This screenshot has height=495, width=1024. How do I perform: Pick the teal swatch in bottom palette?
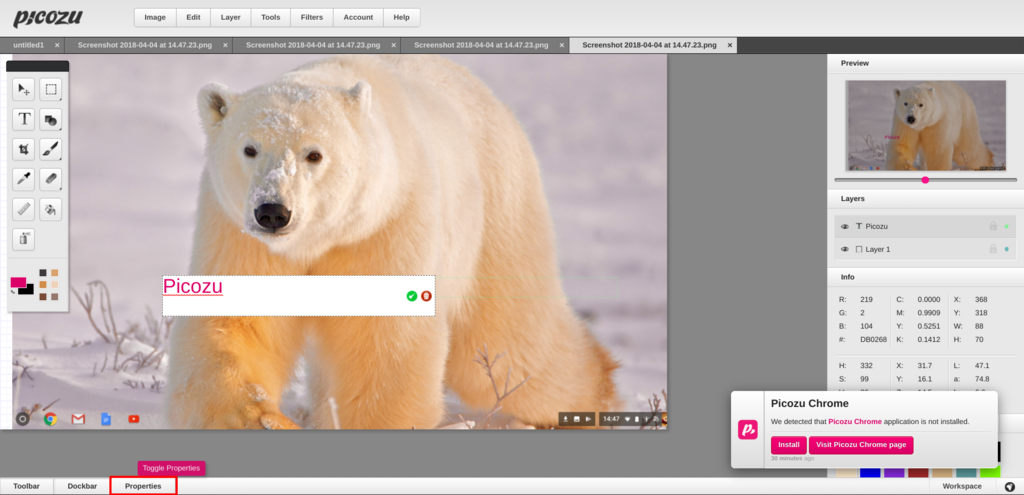pyautogui.click(x=966, y=471)
